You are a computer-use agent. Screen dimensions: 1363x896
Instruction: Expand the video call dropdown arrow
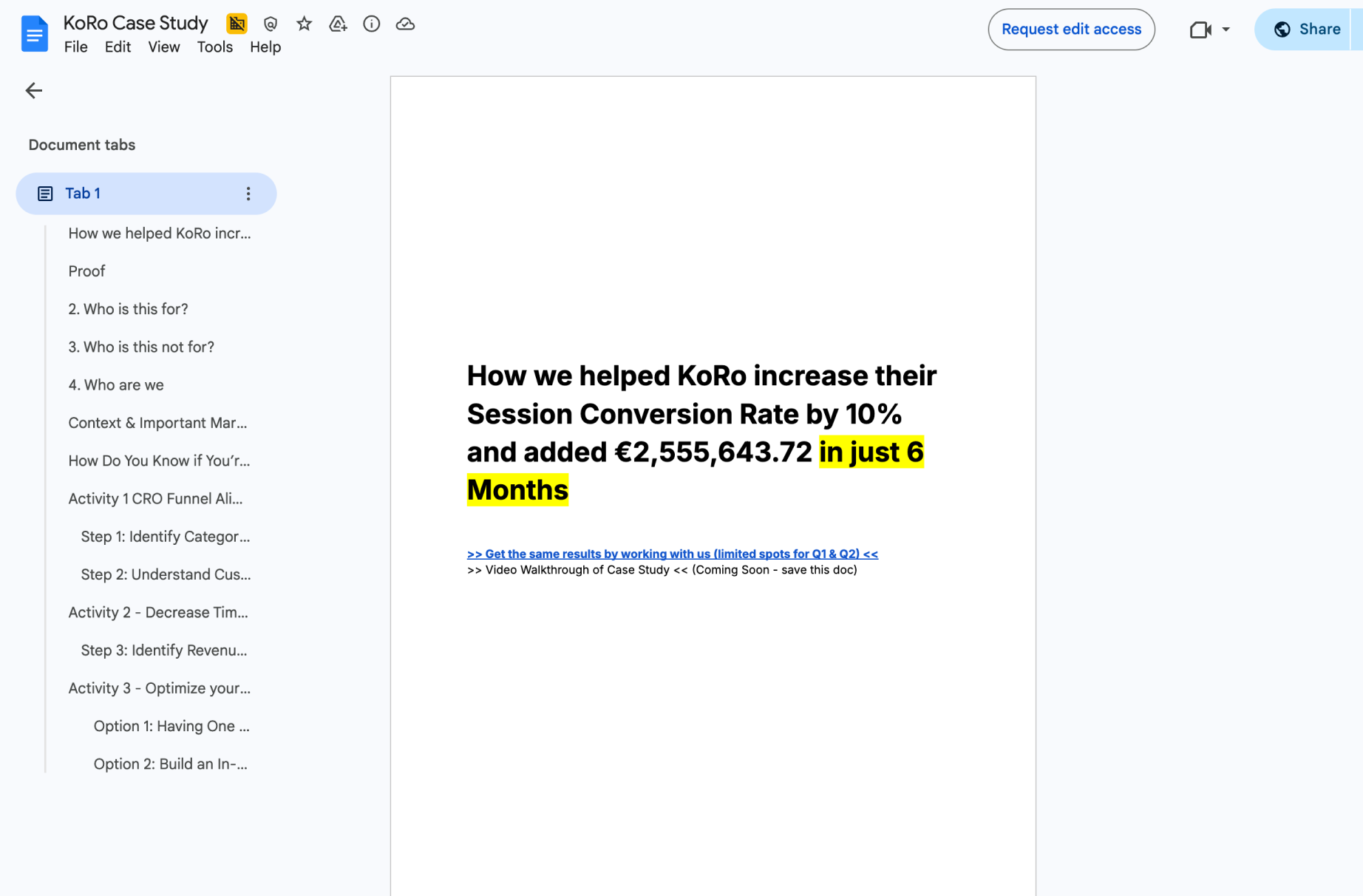(1226, 30)
